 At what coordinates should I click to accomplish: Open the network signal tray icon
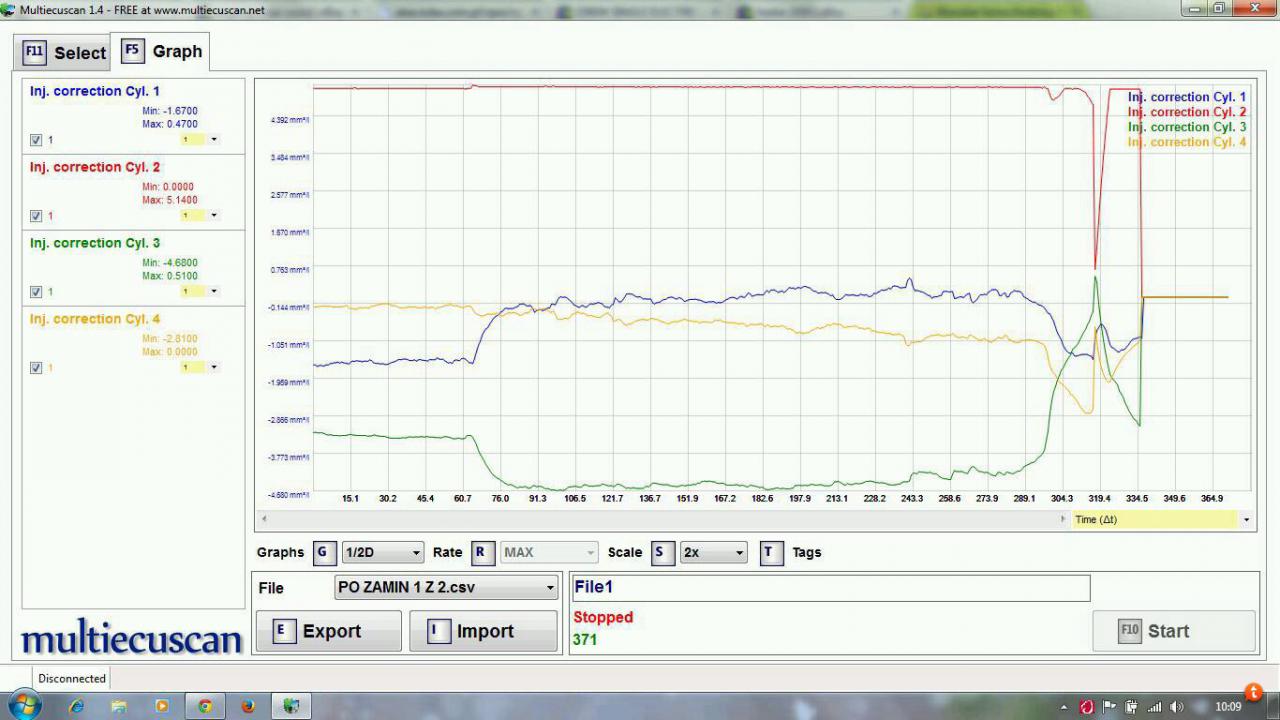tap(1154, 707)
